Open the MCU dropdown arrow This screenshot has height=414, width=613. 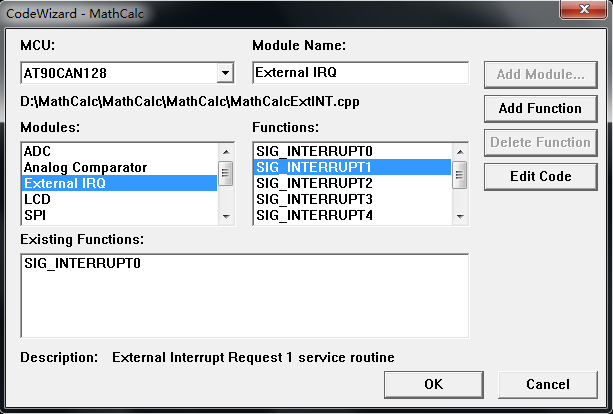click(x=225, y=73)
